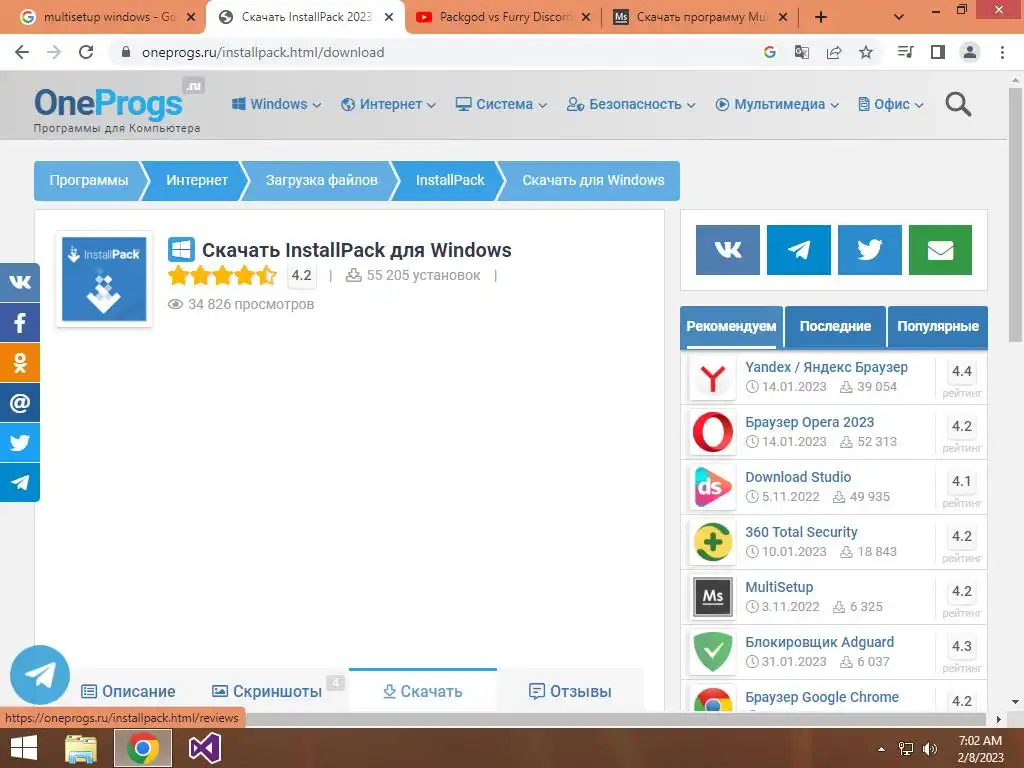This screenshot has height=768, width=1024.
Task: Click the Twitter icon in left sidebar
Action: click(20, 442)
